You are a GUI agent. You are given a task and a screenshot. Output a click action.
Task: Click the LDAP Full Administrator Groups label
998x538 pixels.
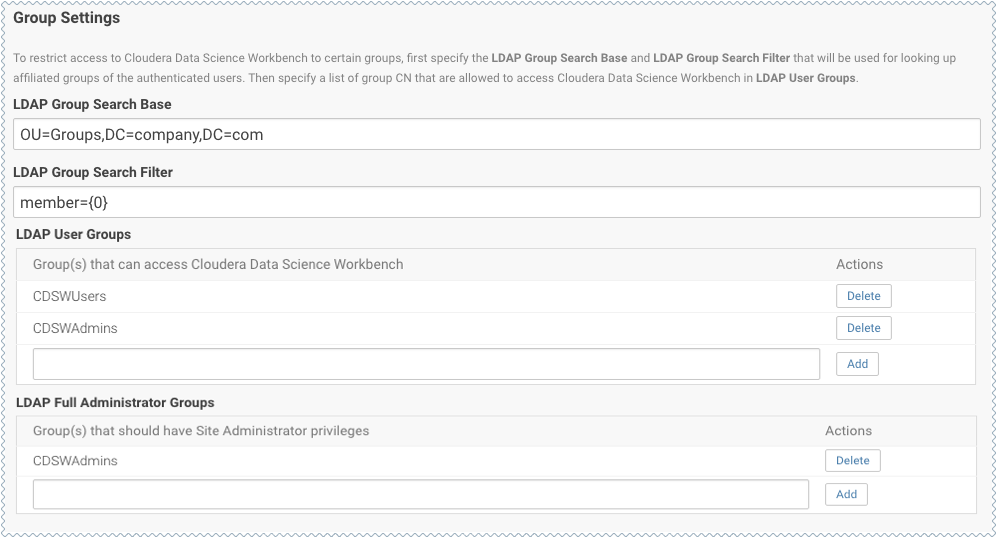click(x=116, y=403)
